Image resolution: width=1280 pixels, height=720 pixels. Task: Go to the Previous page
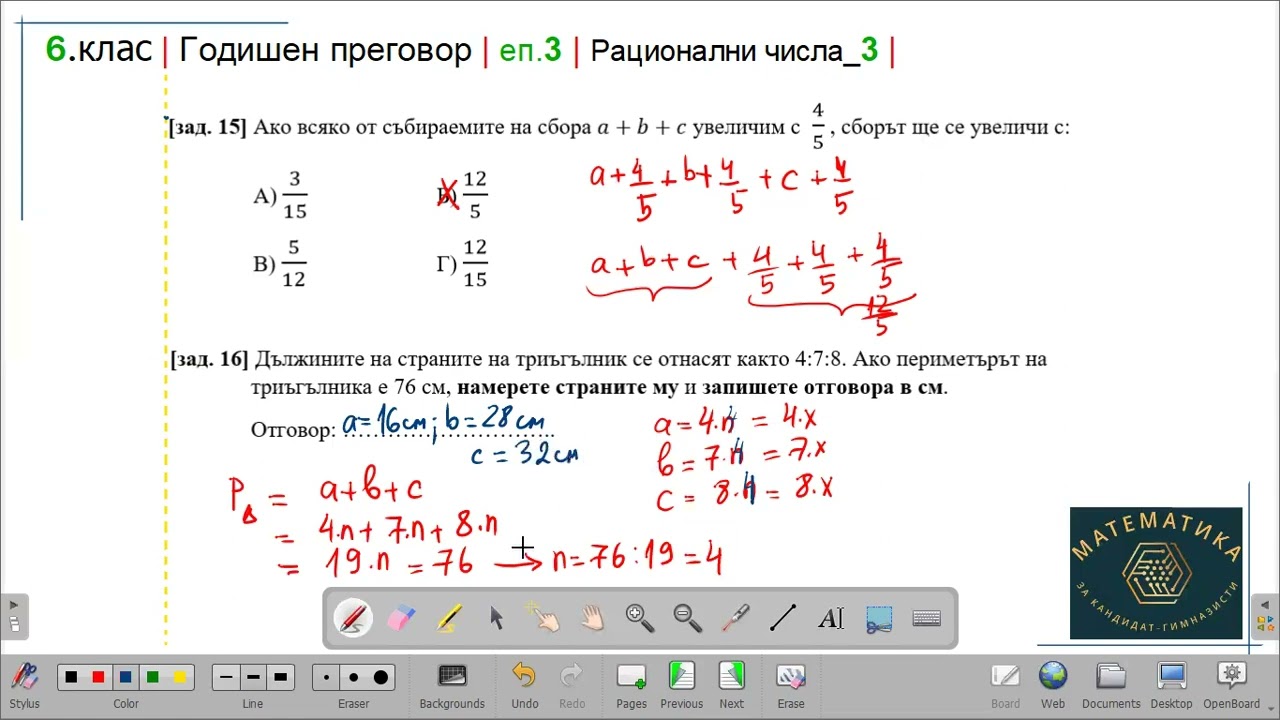click(x=681, y=685)
